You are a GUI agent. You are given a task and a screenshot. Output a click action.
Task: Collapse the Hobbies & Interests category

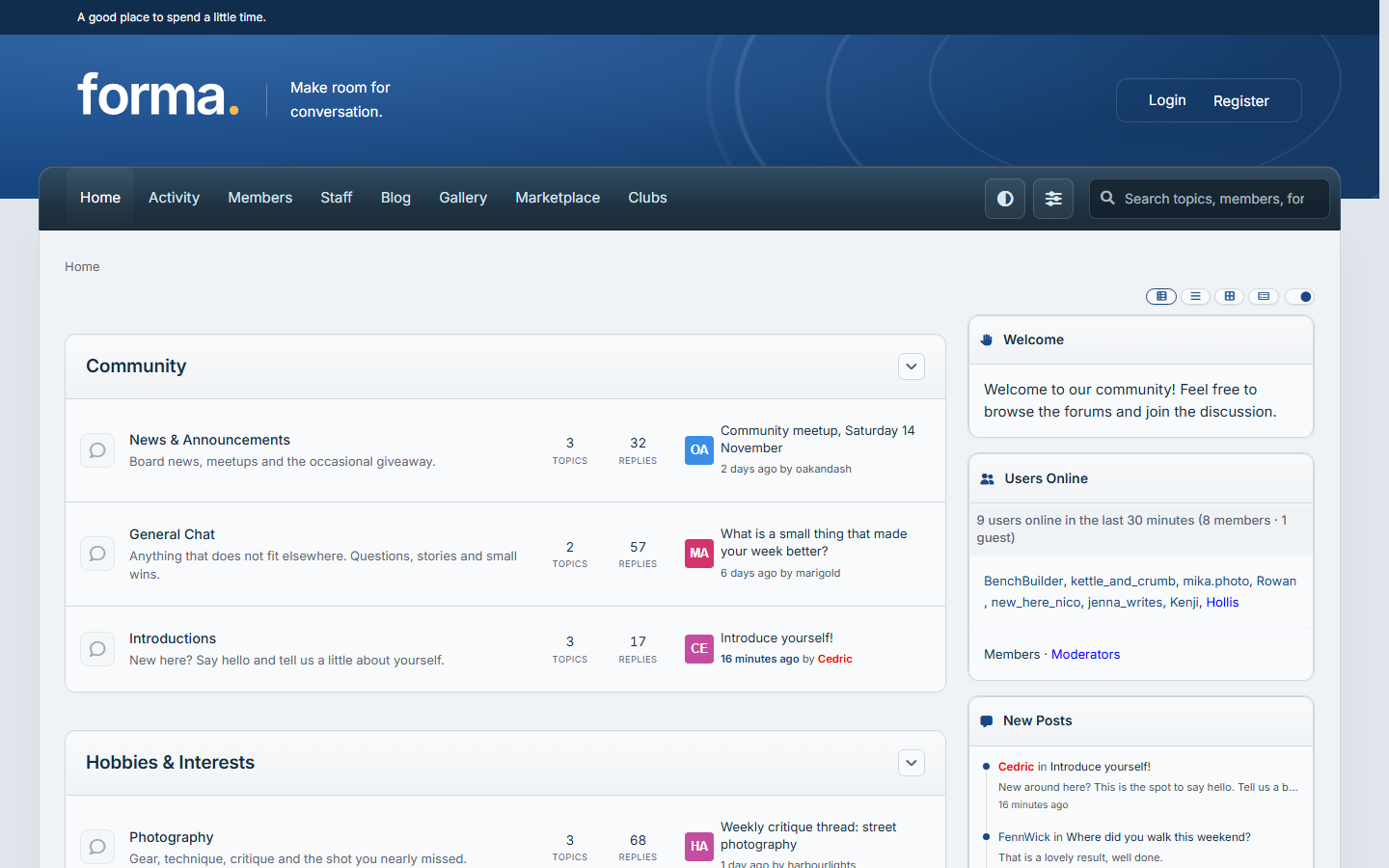pos(912,763)
